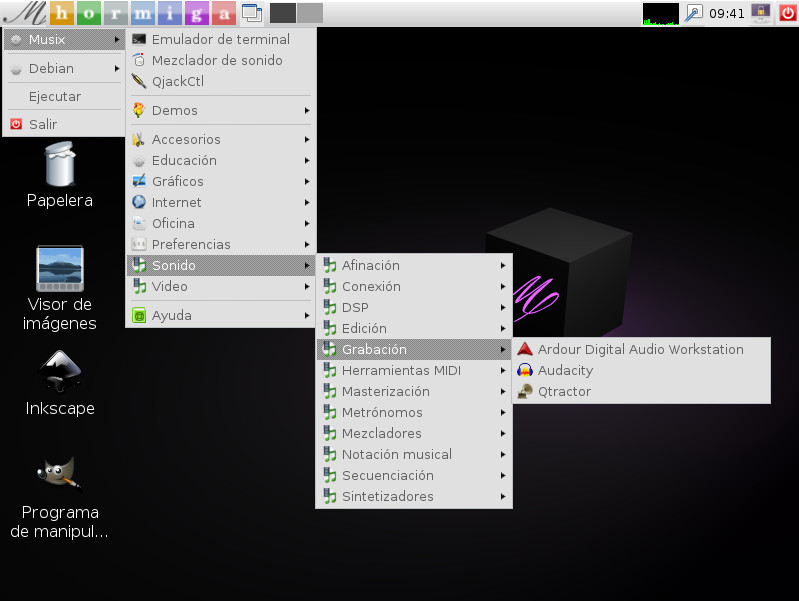
Task: Expand the Video submenu arrow
Action: [307, 286]
